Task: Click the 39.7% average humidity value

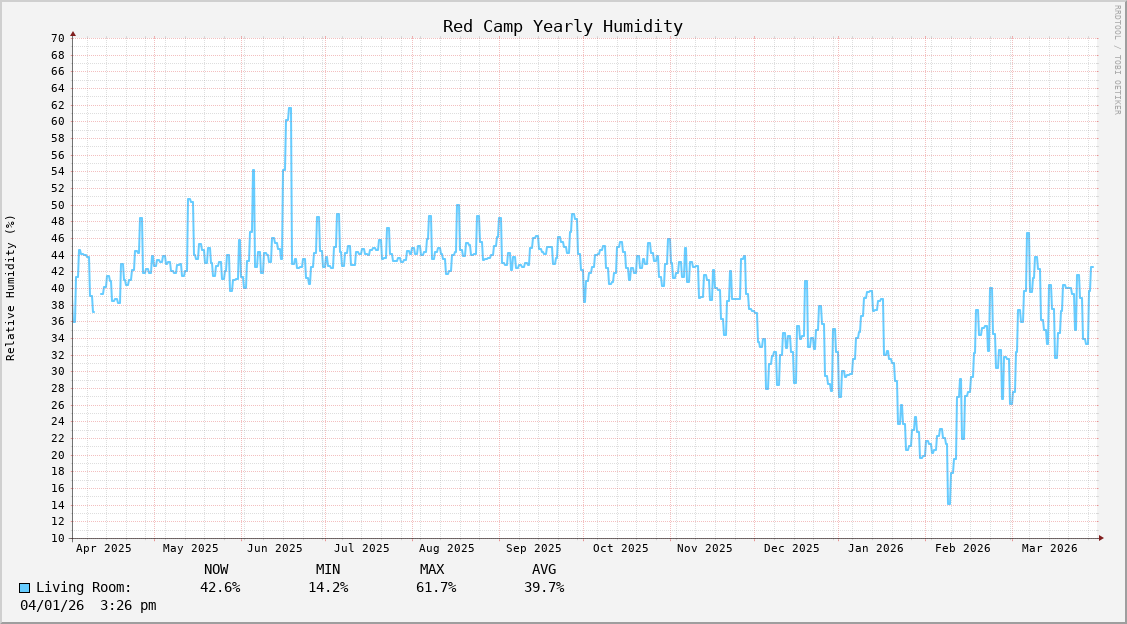Action: coord(544,588)
